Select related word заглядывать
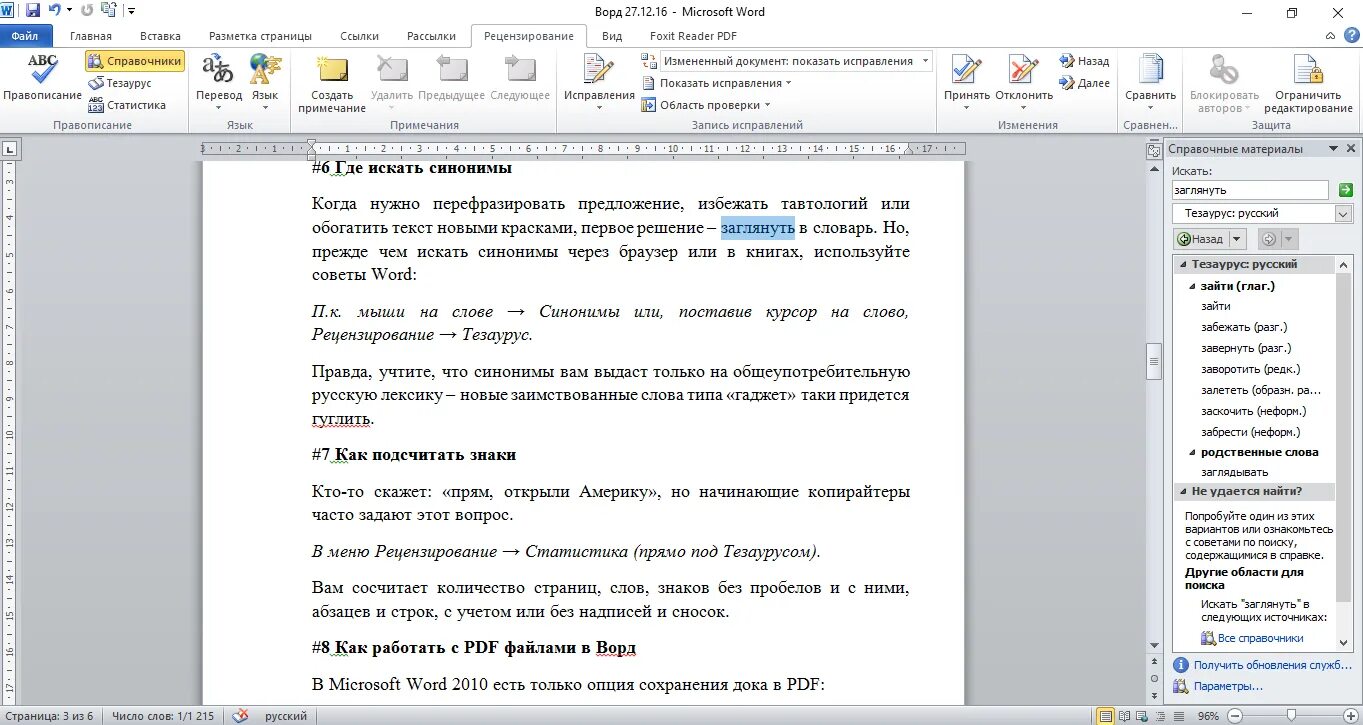The image size is (1363, 725). coord(1234,472)
